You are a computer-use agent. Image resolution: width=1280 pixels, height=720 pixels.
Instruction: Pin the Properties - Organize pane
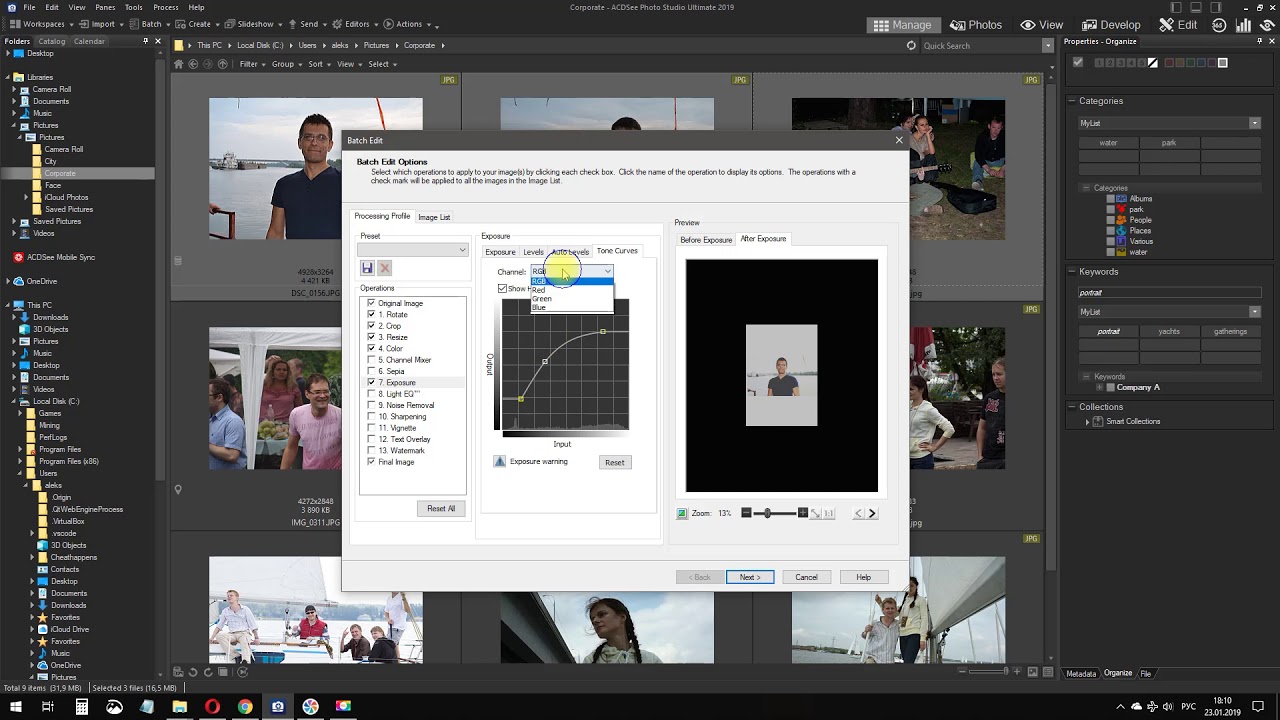[x=1258, y=41]
